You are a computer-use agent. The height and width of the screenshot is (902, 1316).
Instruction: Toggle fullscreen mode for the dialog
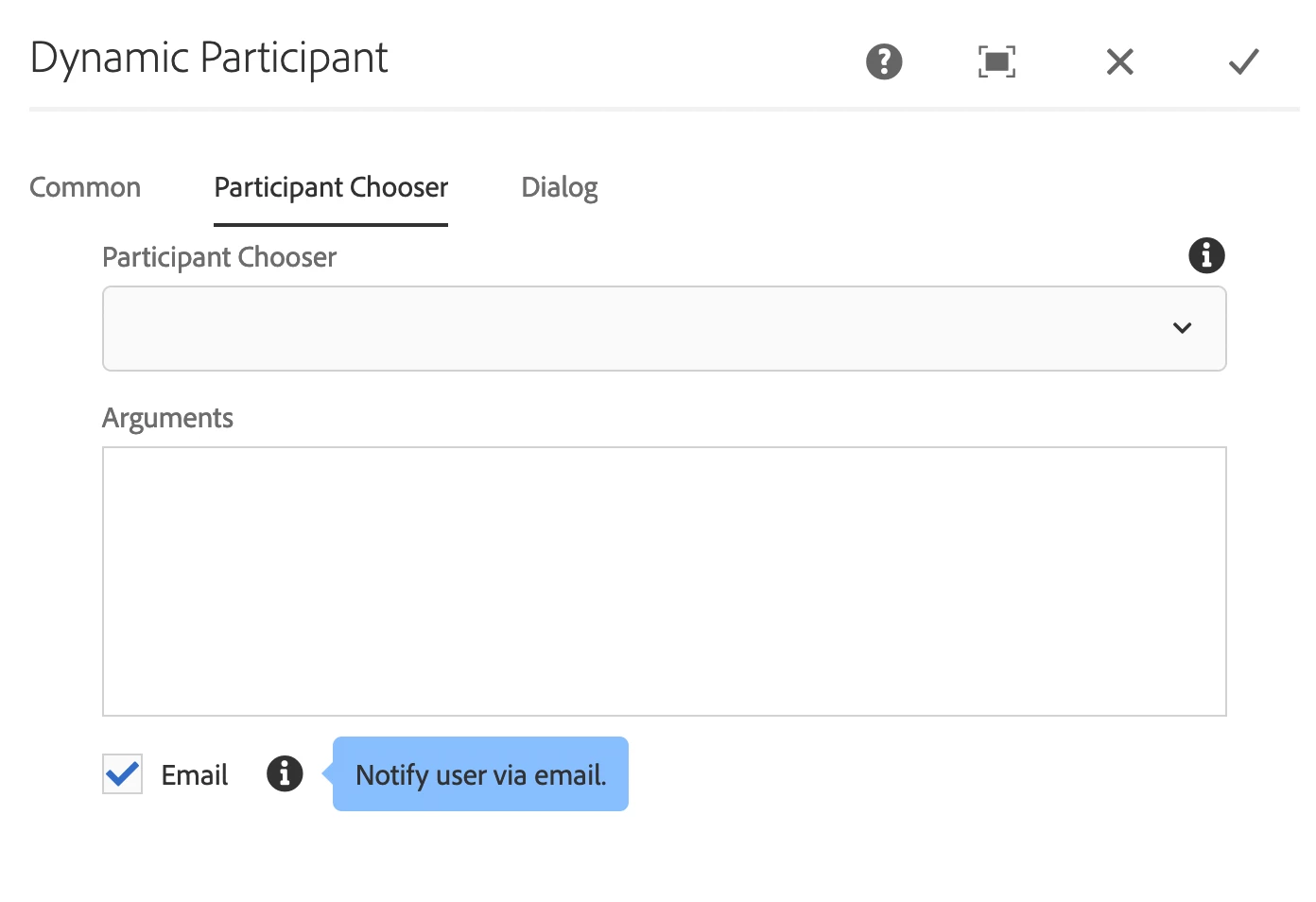pos(996,62)
